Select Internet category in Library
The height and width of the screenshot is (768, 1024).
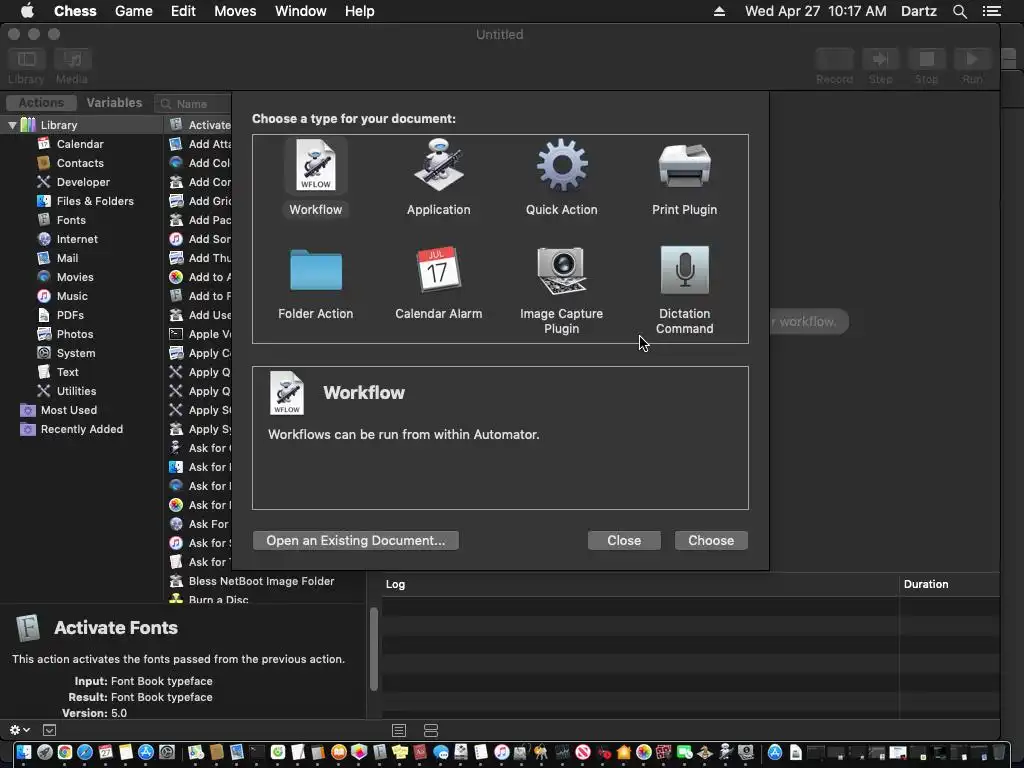[x=76, y=238]
